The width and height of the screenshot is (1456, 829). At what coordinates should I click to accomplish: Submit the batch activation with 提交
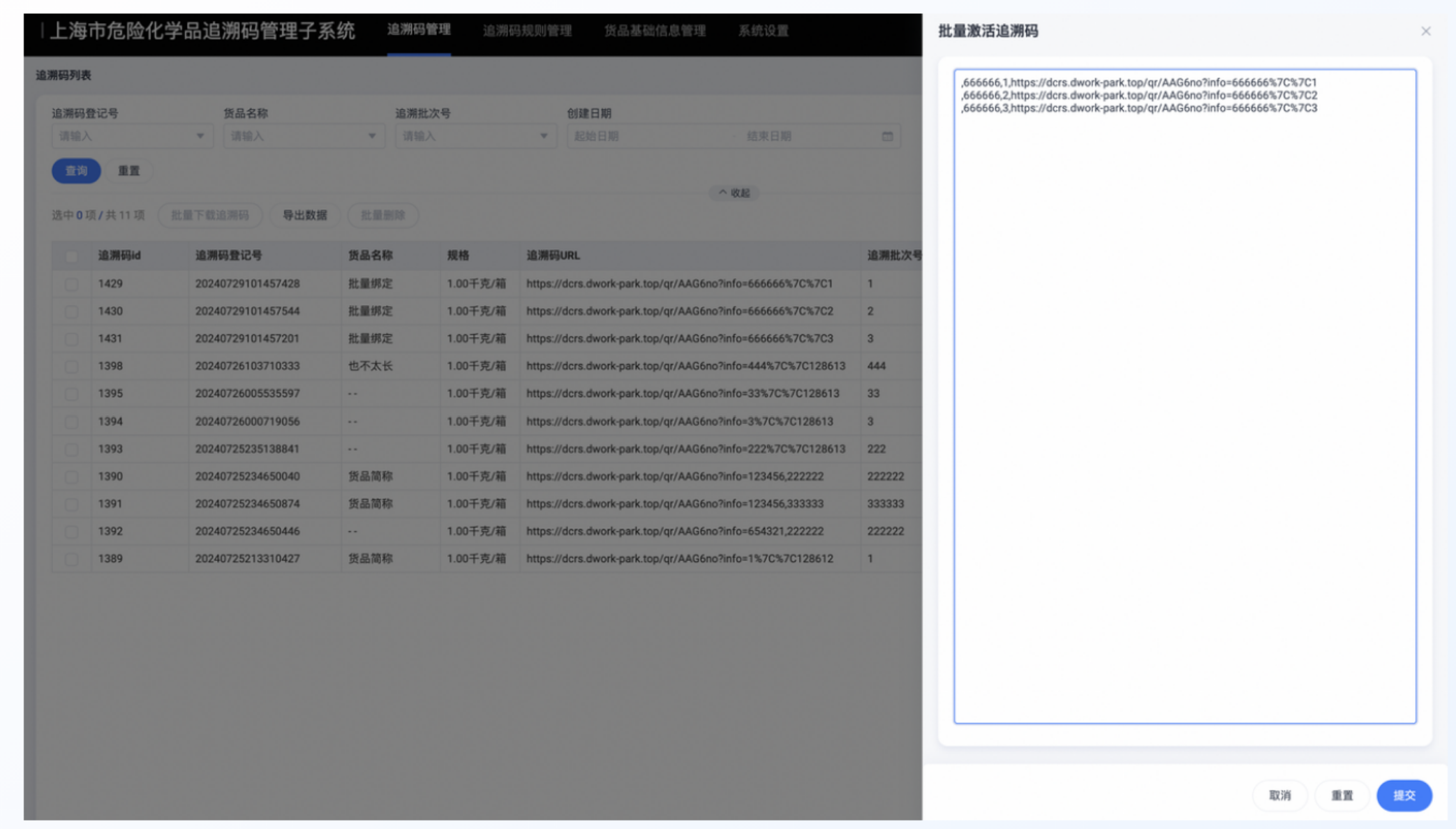click(1404, 796)
